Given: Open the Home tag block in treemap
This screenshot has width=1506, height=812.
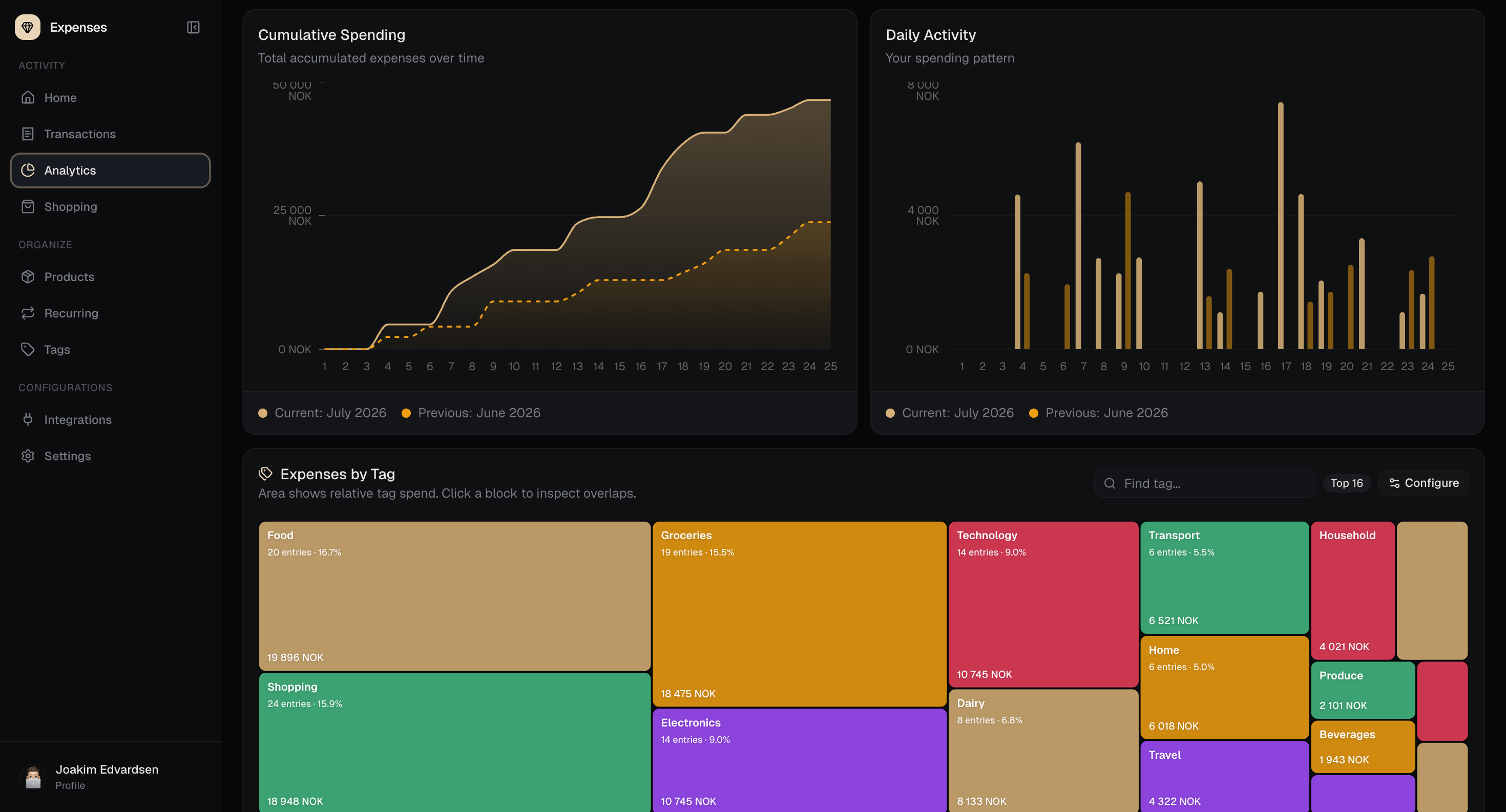Looking at the screenshot, I should point(1224,687).
